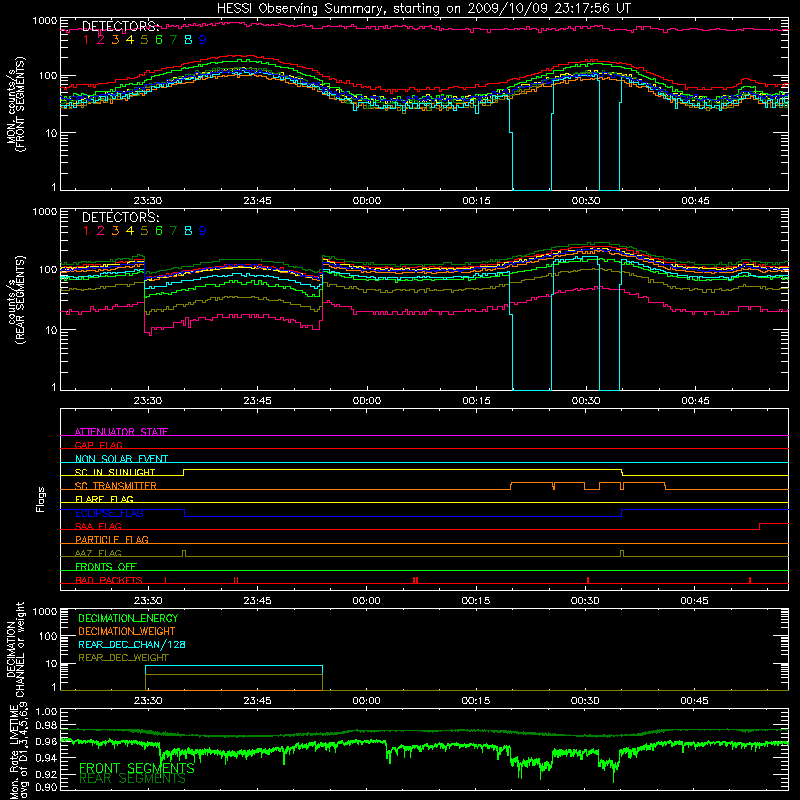Select detector 6 in the front segments legend
The width and height of the screenshot is (800, 800).
click(x=159, y=40)
